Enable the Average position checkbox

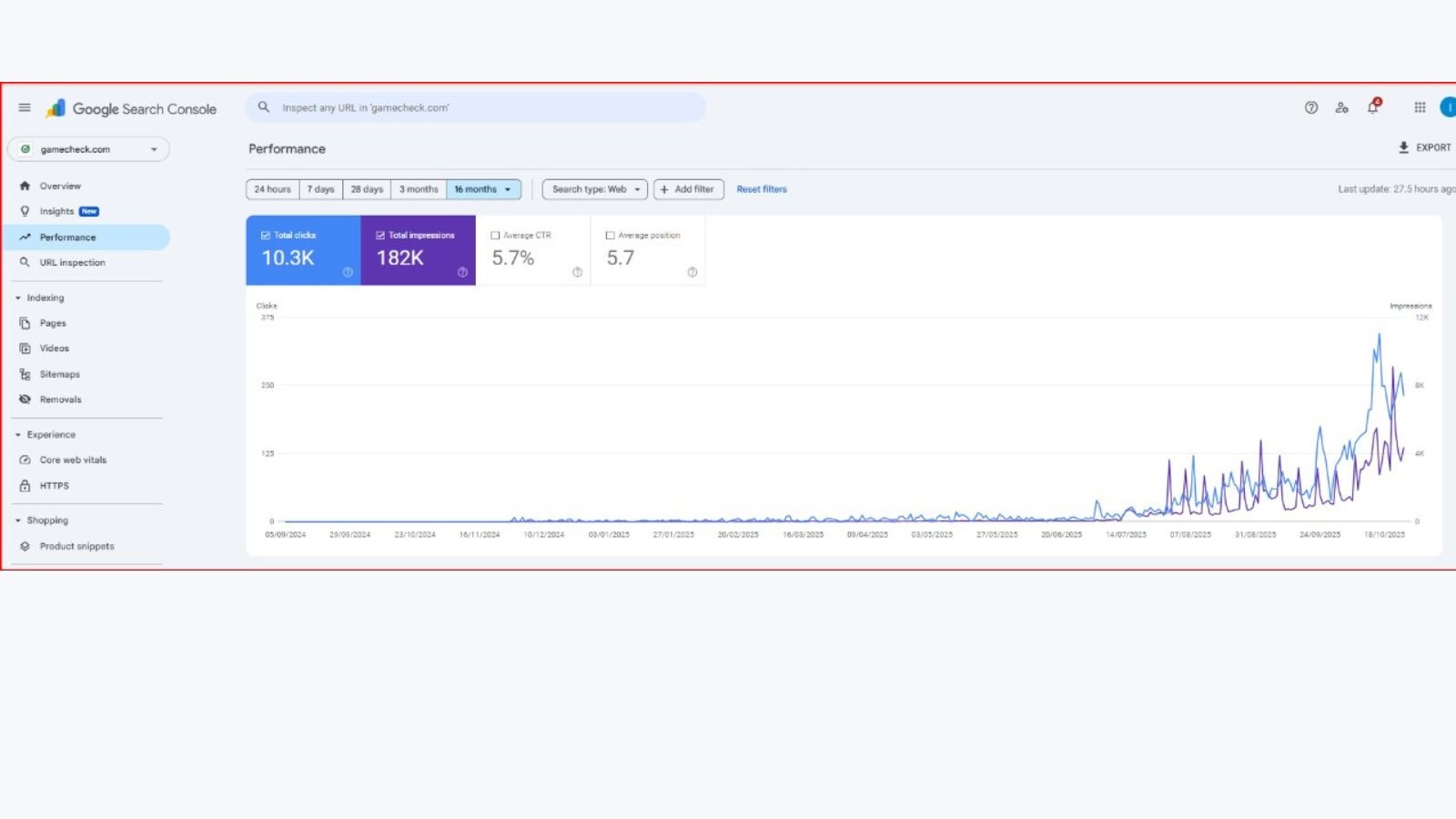[x=610, y=235]
